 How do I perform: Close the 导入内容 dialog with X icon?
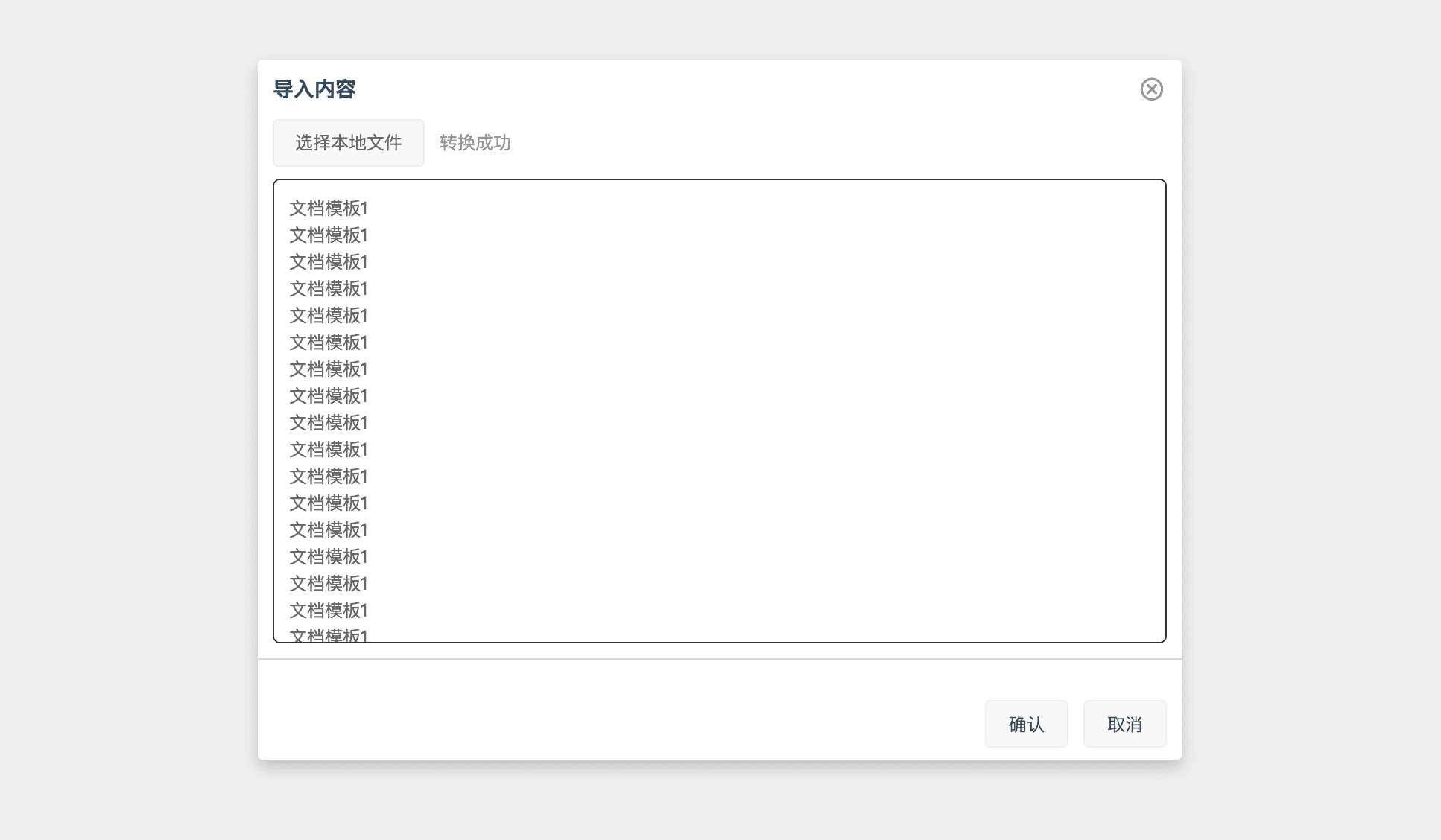[1151, 89]
